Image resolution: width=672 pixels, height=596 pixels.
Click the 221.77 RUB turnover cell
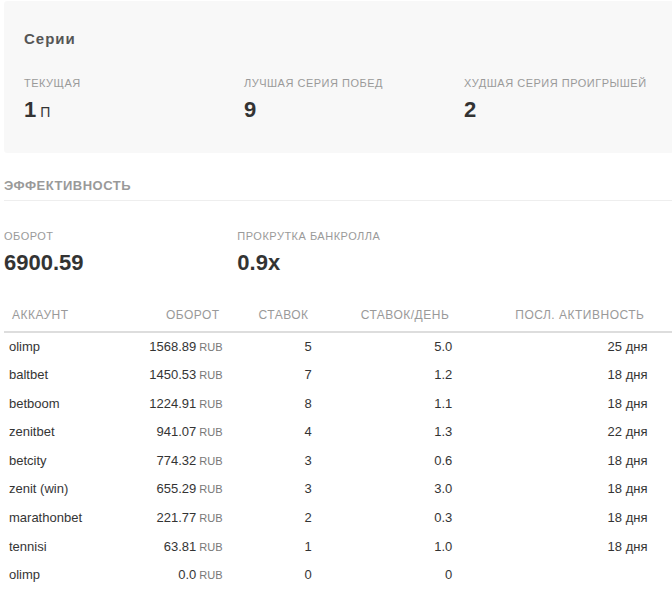point(189,518)
